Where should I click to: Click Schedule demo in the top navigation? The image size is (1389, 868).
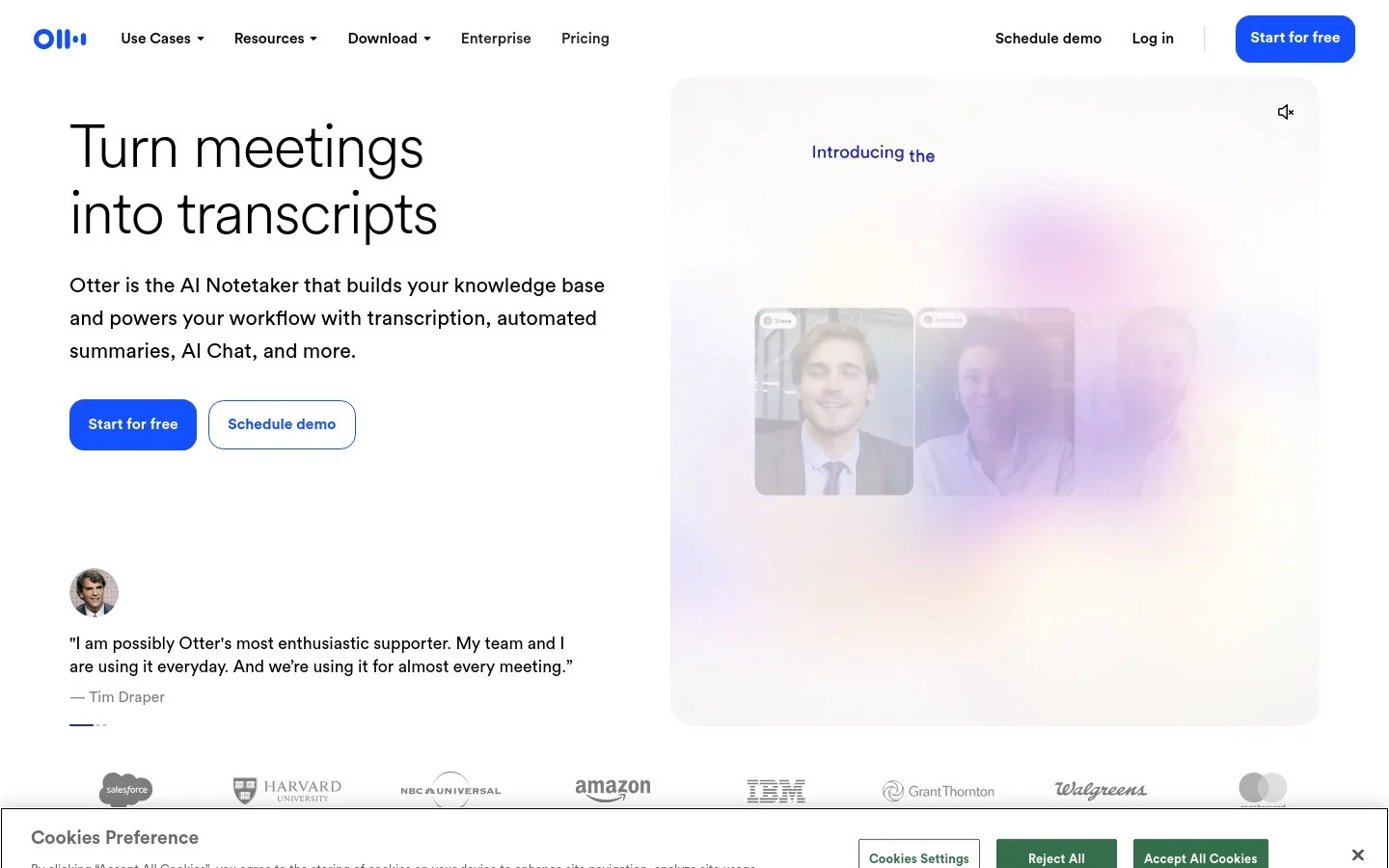point(1049,39)
